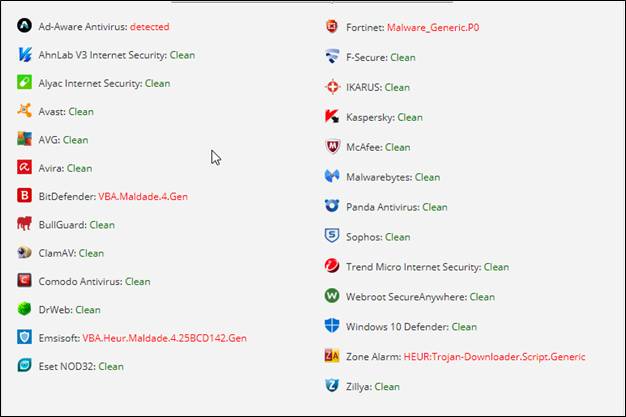Click the Ad-Aware Antivirus icon
Screen dimensions: 626x417
[25, 26]
